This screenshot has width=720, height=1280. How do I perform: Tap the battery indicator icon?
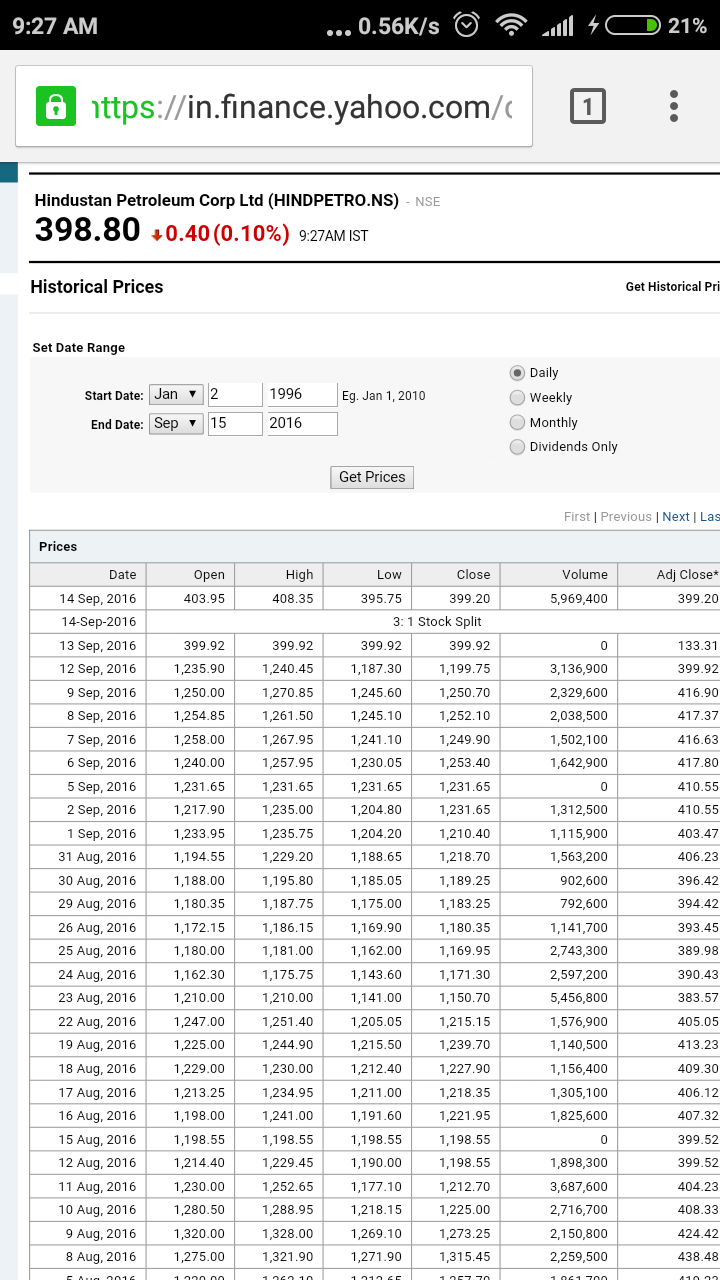[x=633, y=25]
